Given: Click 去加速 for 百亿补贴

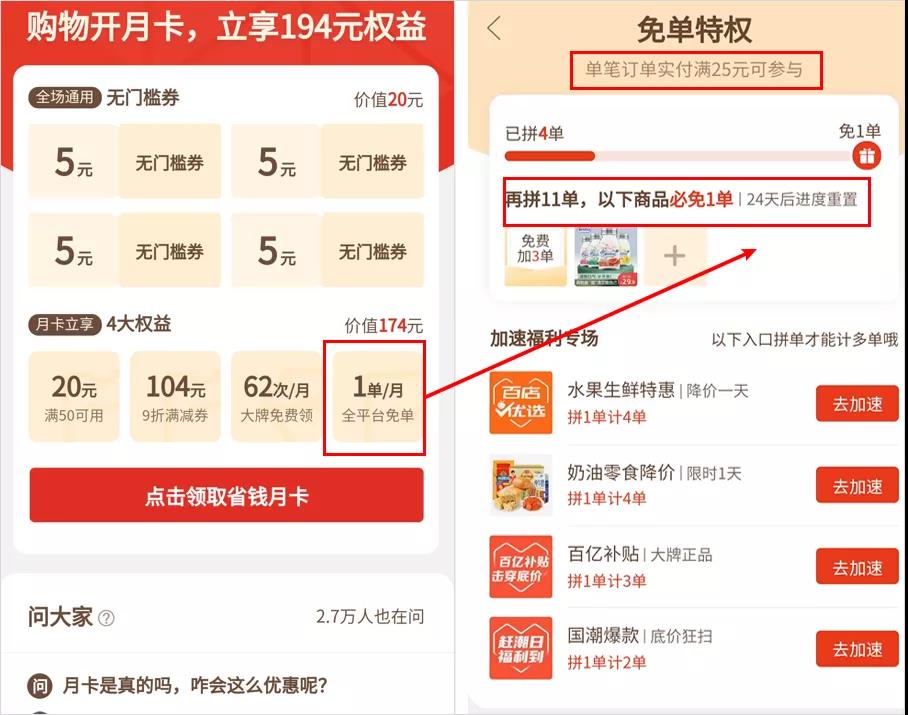Looking at the screenshot, I should coord(857,567).
